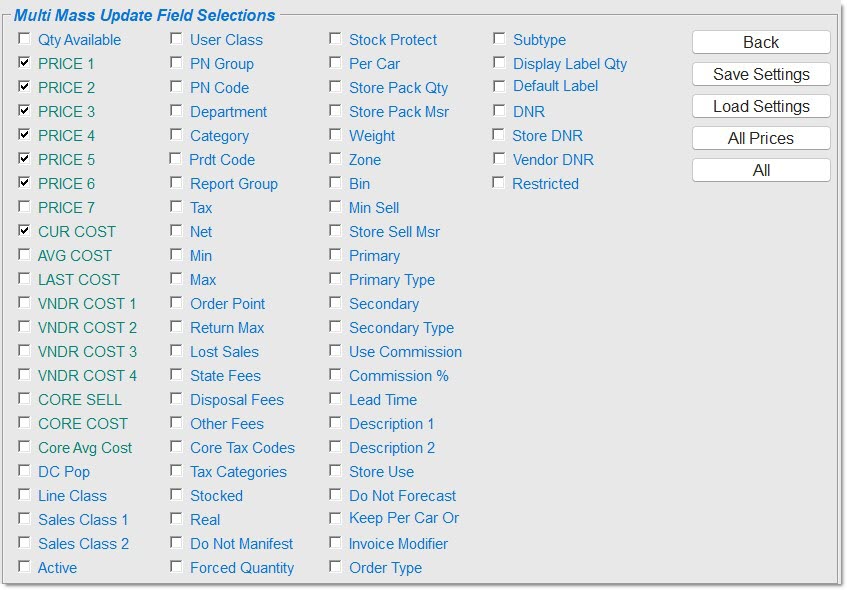Select the Commission % checkbox
The image size is (847, 590).
[336, 375]
